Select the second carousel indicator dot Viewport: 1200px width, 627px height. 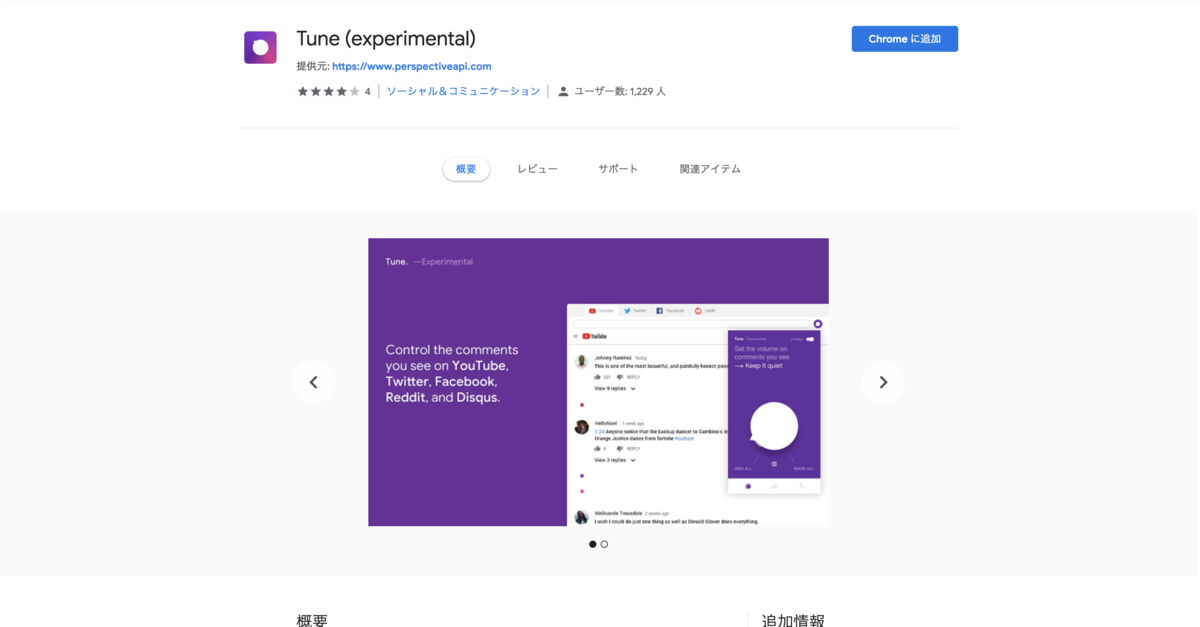tap(604, 544)
